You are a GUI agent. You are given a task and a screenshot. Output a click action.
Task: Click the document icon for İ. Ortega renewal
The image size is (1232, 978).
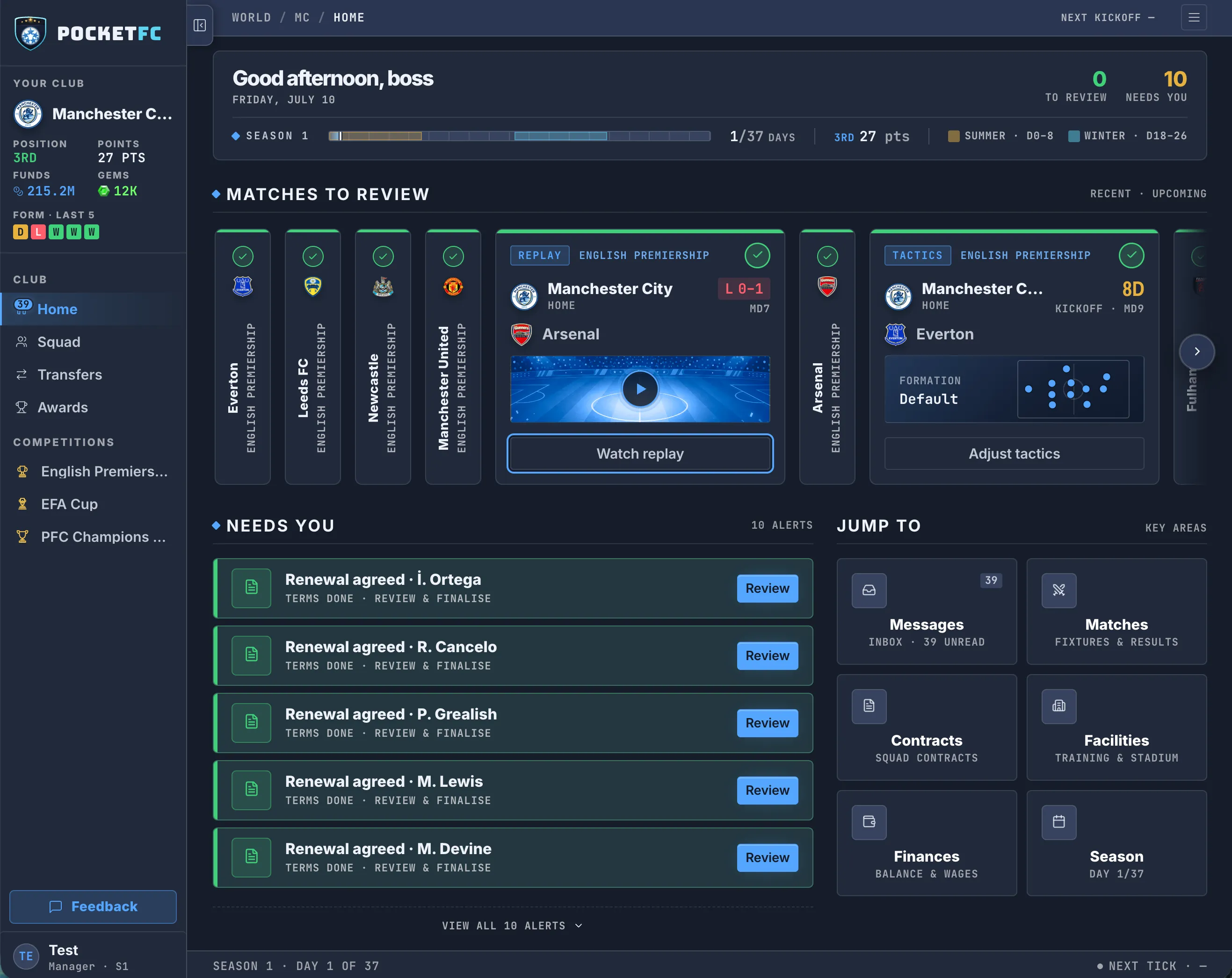coord(252,588)
